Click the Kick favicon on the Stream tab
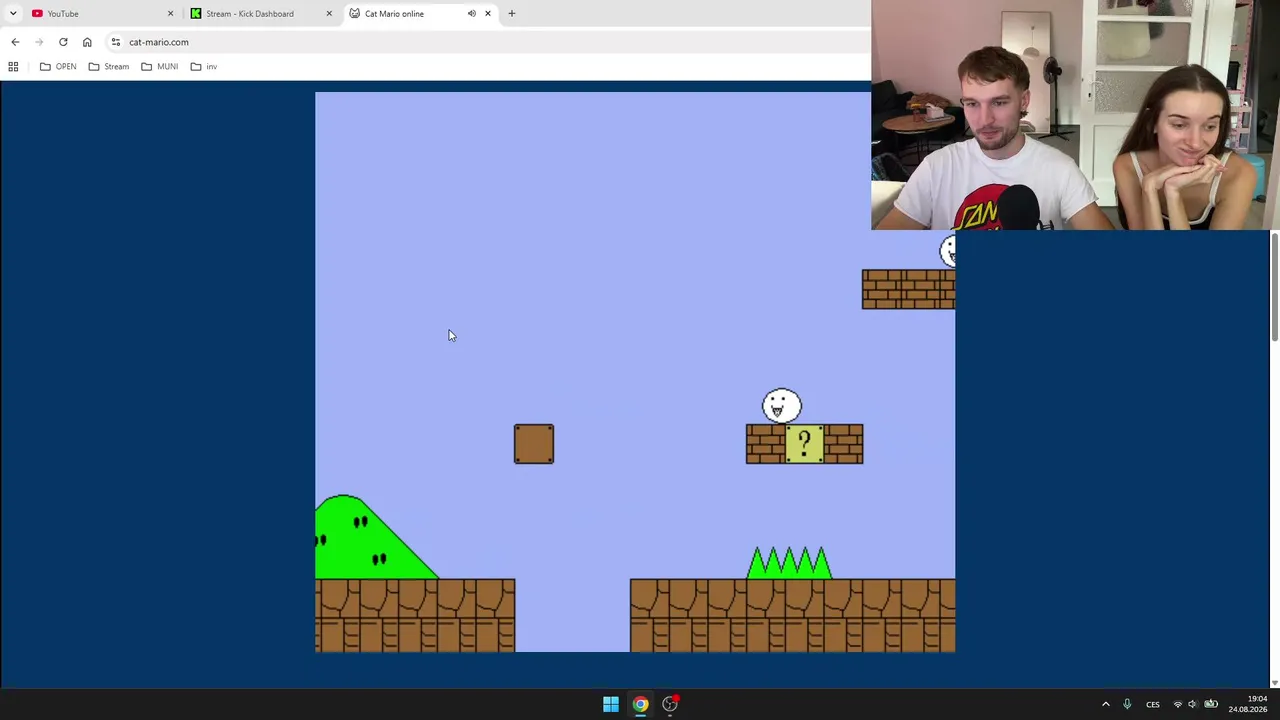The width and height of the screenshot is (1280, 720). click(x=196, y=14)
